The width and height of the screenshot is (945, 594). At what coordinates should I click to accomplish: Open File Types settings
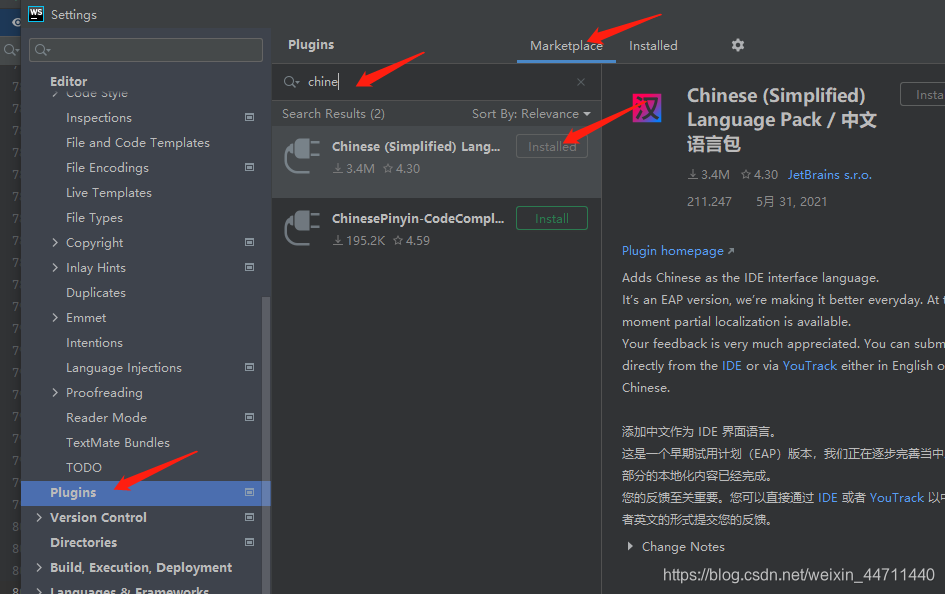tap(94, 218)
